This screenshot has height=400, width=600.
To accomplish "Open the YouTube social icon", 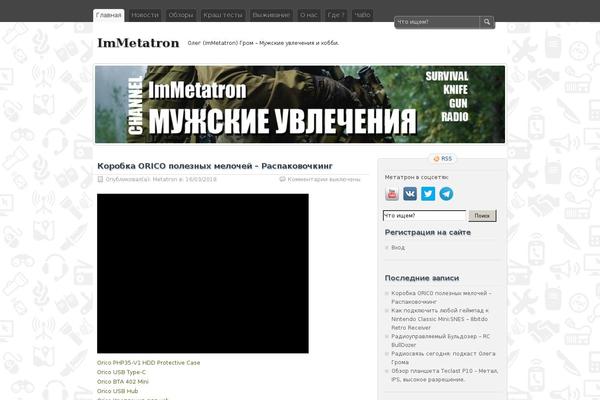I will (x=391, y=194).
